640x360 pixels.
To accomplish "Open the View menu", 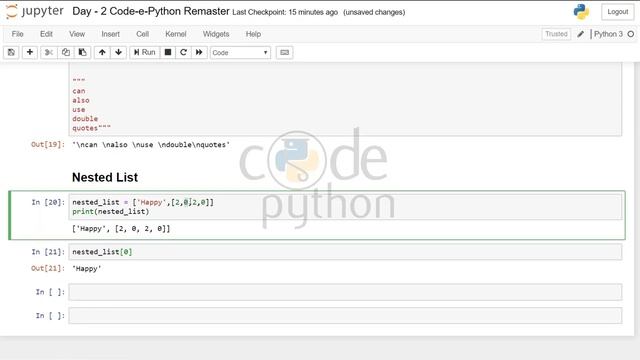I will pyautogui.click(x=77, y=34).
